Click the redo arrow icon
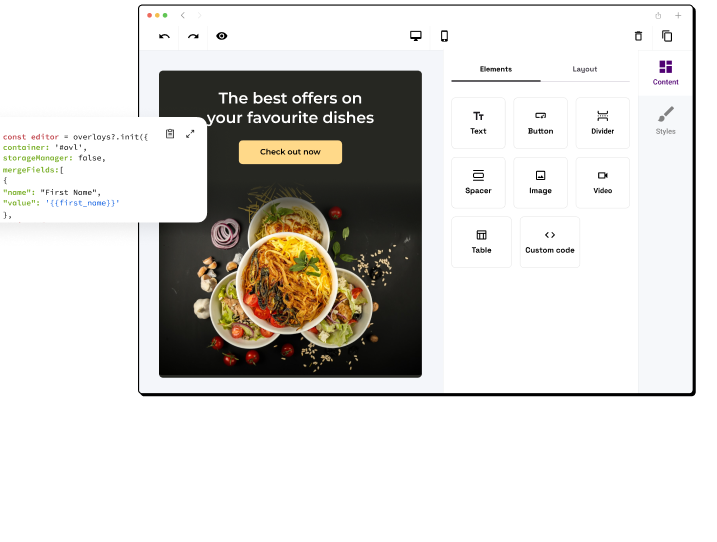 [x=193, y=36]
